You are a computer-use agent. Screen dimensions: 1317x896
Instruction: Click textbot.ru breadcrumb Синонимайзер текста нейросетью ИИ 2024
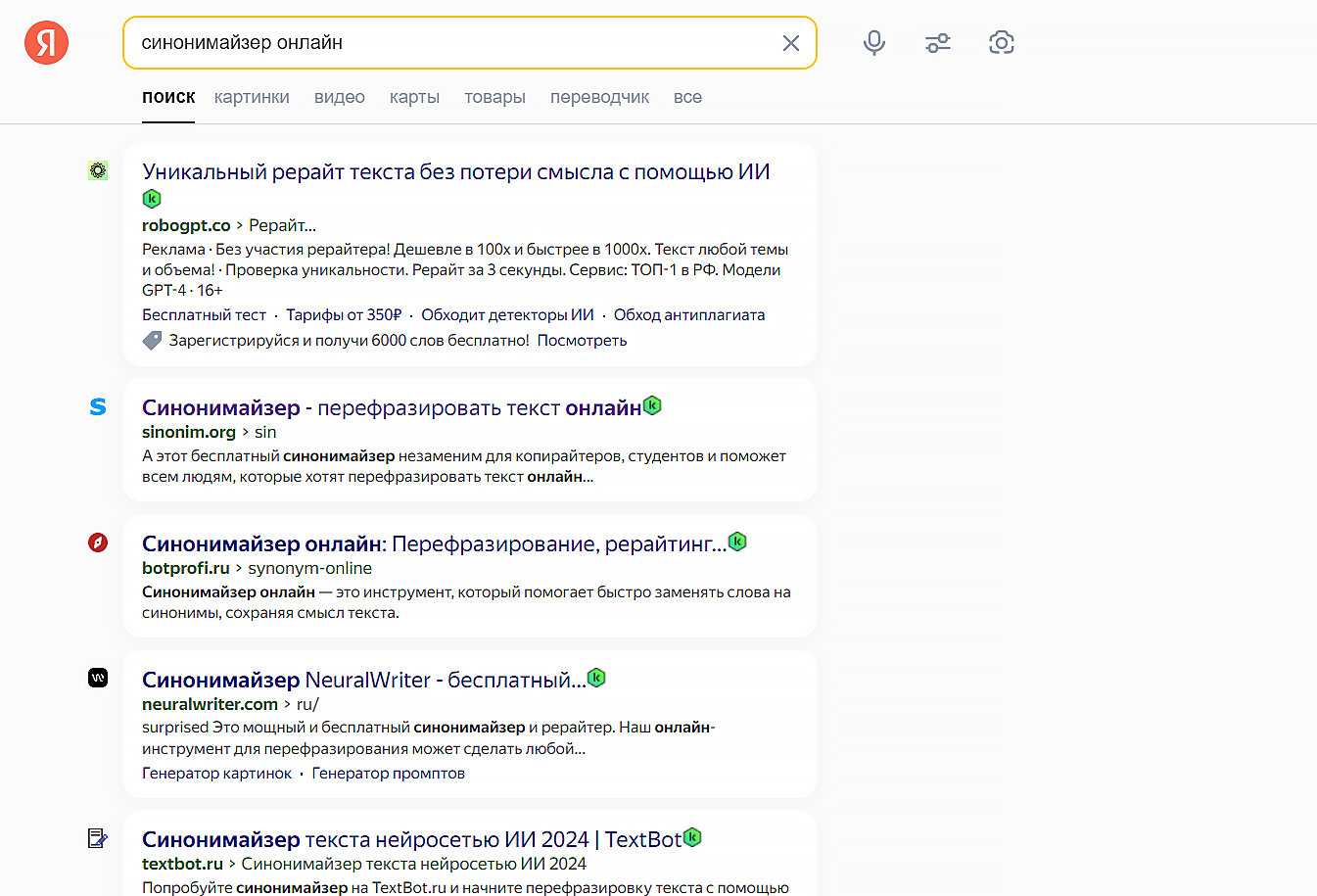413,864
